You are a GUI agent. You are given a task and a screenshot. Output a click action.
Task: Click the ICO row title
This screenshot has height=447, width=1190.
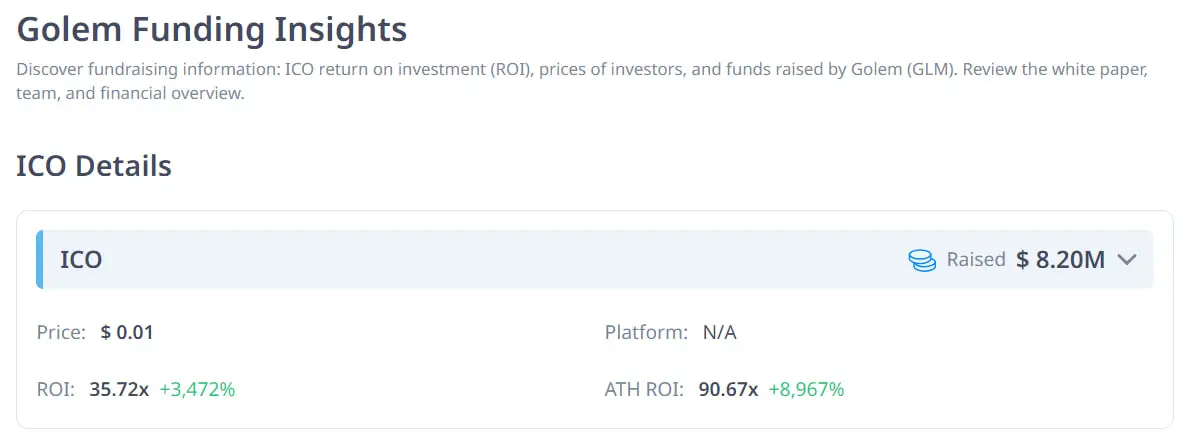(x=81, y=260)
